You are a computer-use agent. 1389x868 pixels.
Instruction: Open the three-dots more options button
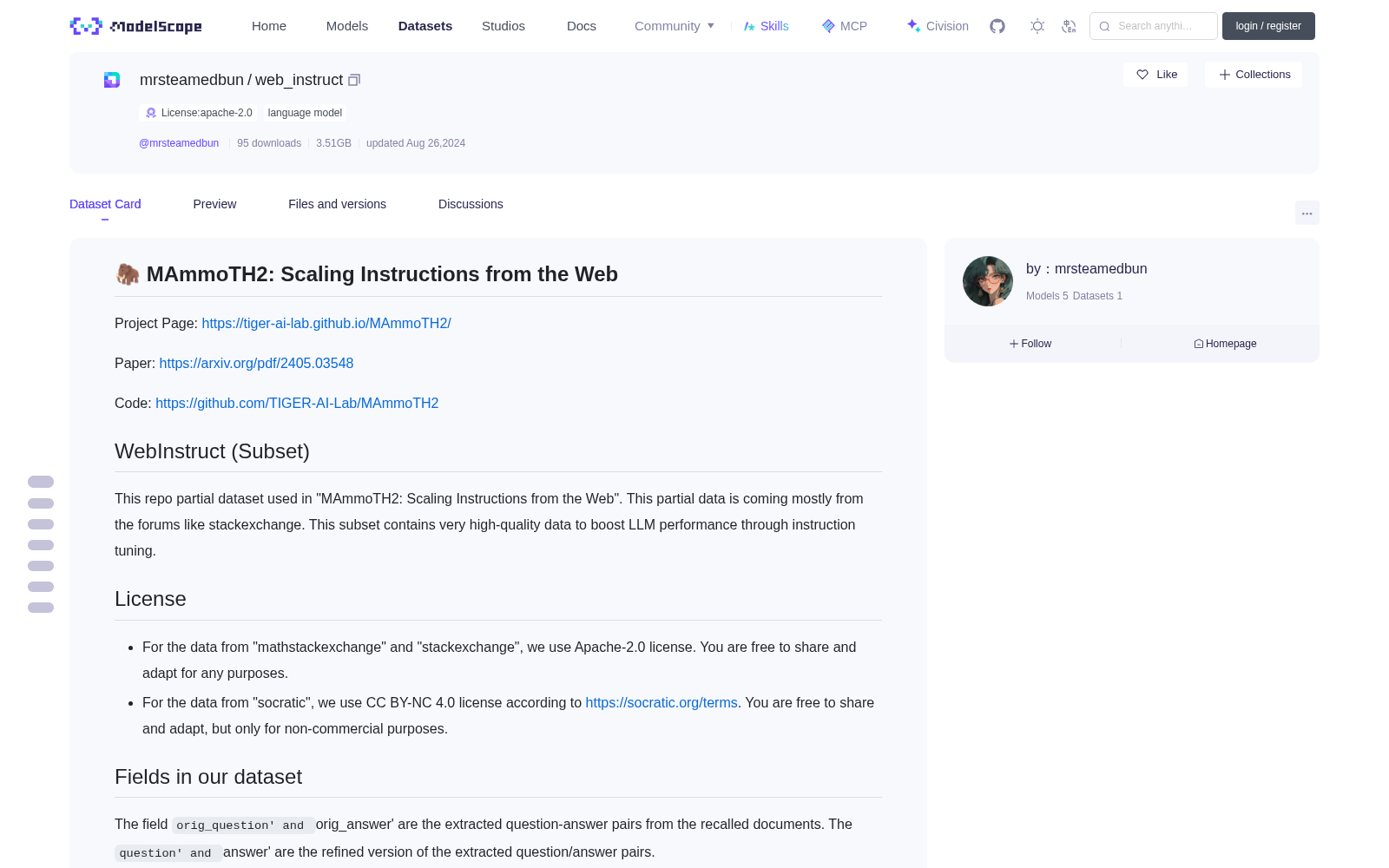[1307, 213]
